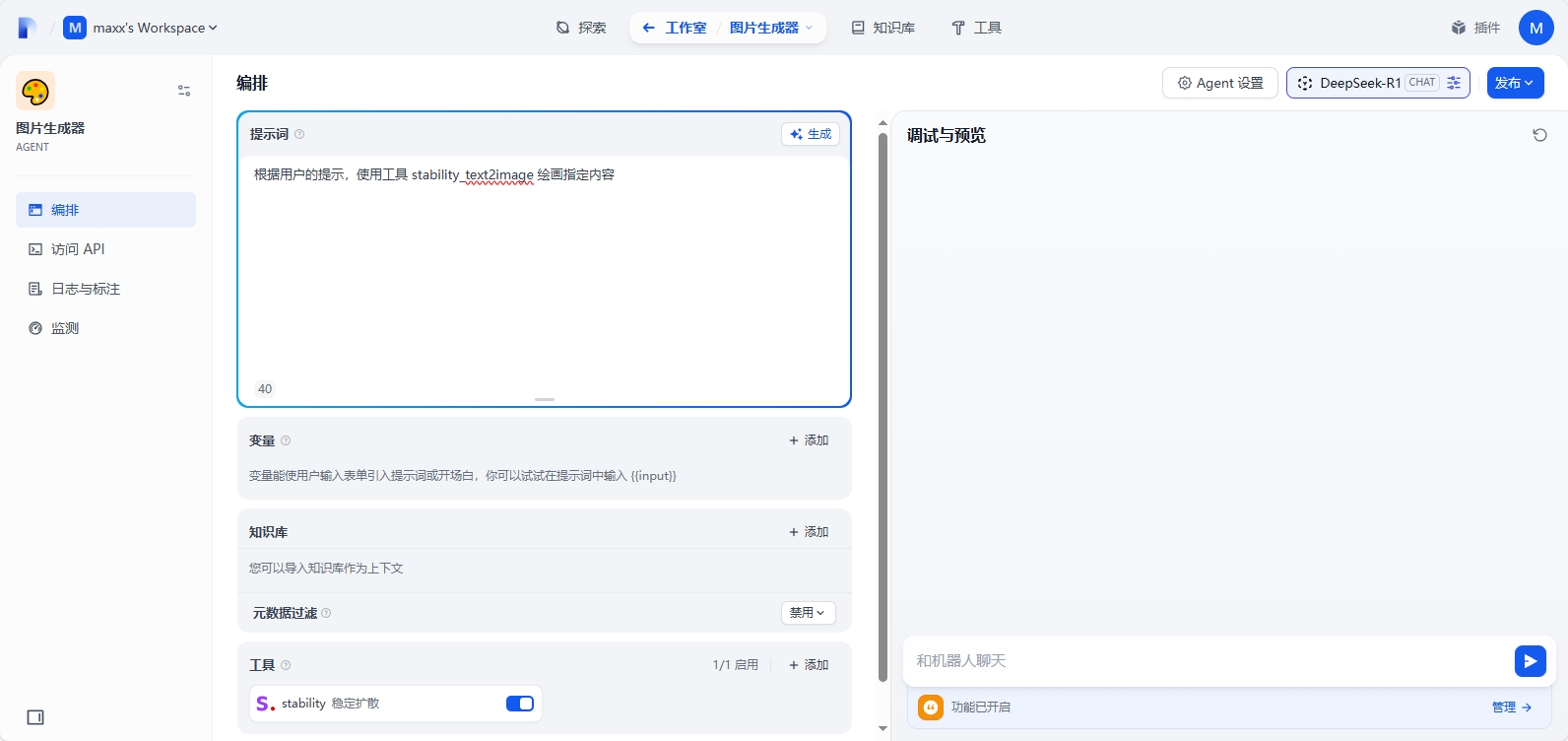
Task: Click the vertical scrollbar thumb
Action: click(882, 406)
